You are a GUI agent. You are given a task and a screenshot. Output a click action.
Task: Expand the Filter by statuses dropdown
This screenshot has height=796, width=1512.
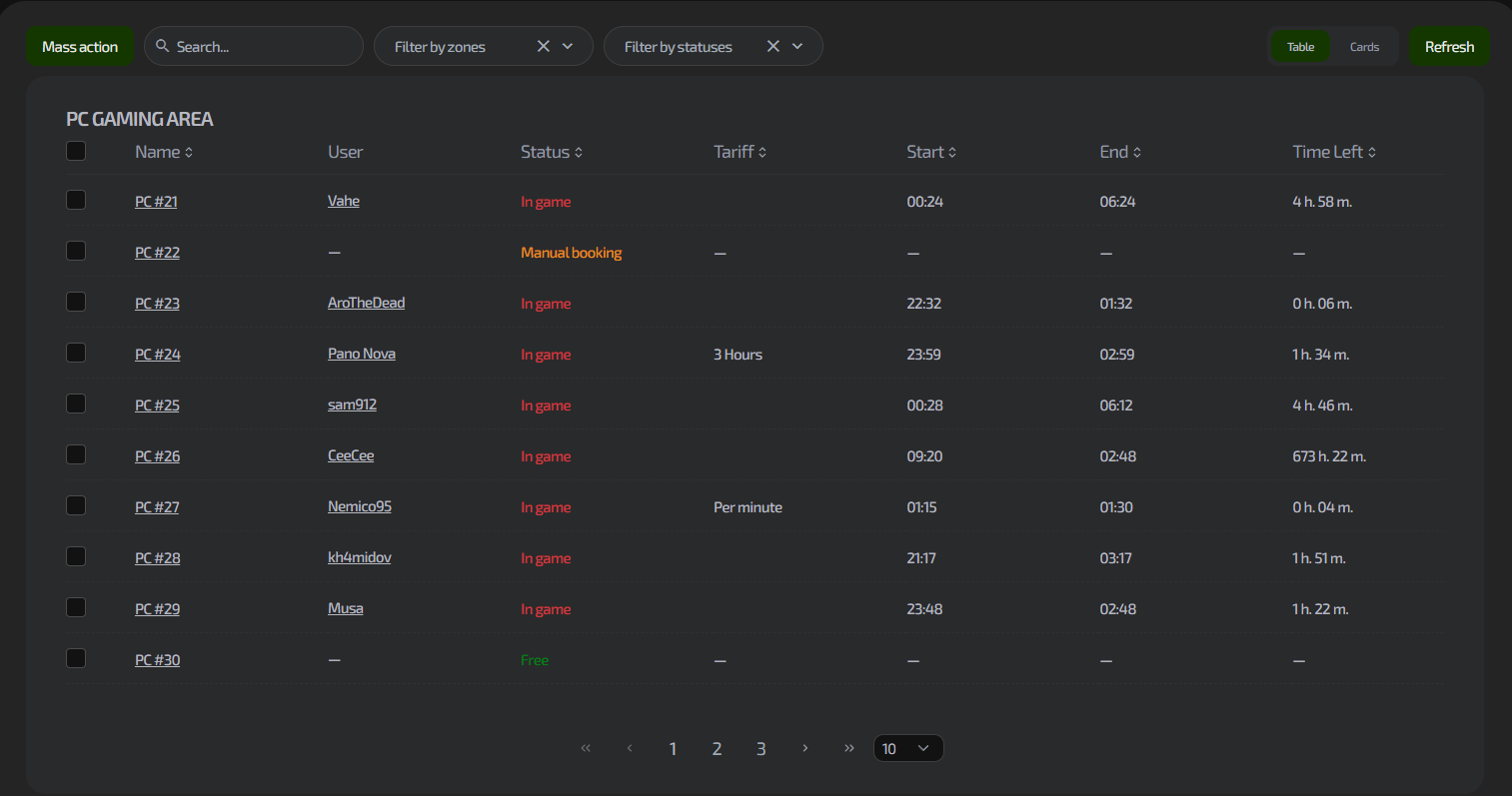[x=797, y=46]
